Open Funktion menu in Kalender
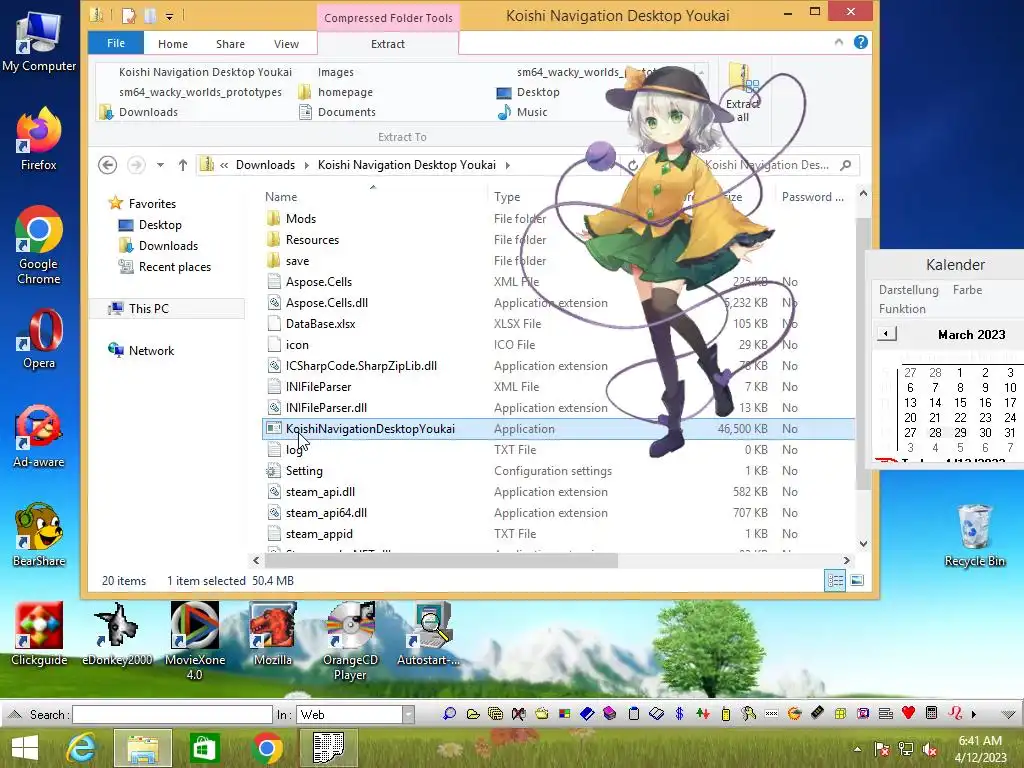 point(902,309)
